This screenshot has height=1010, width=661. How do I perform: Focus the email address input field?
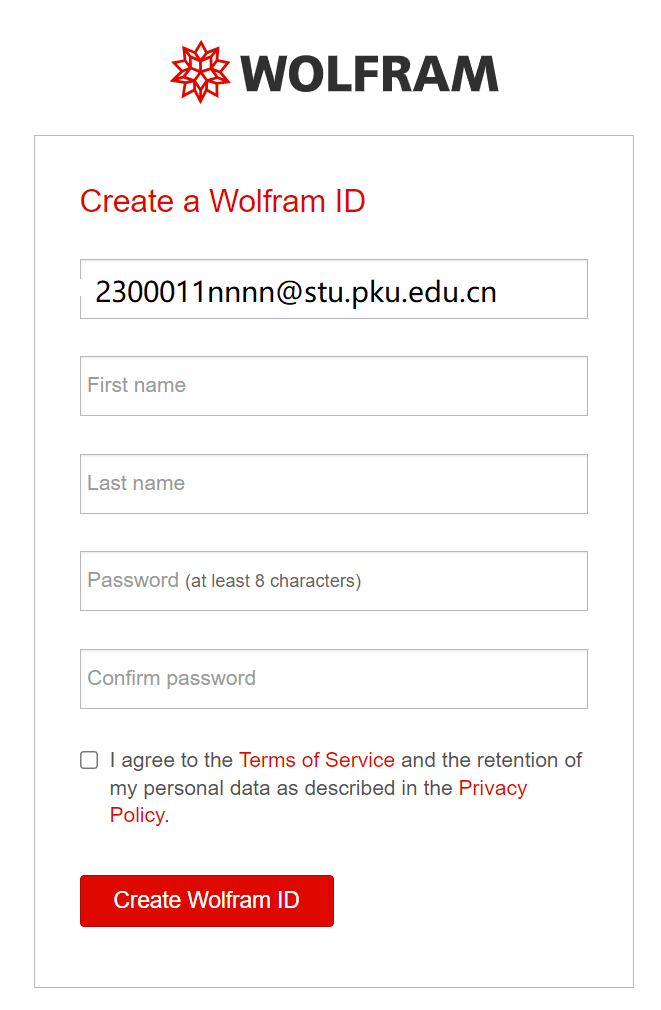coord(334,289)
